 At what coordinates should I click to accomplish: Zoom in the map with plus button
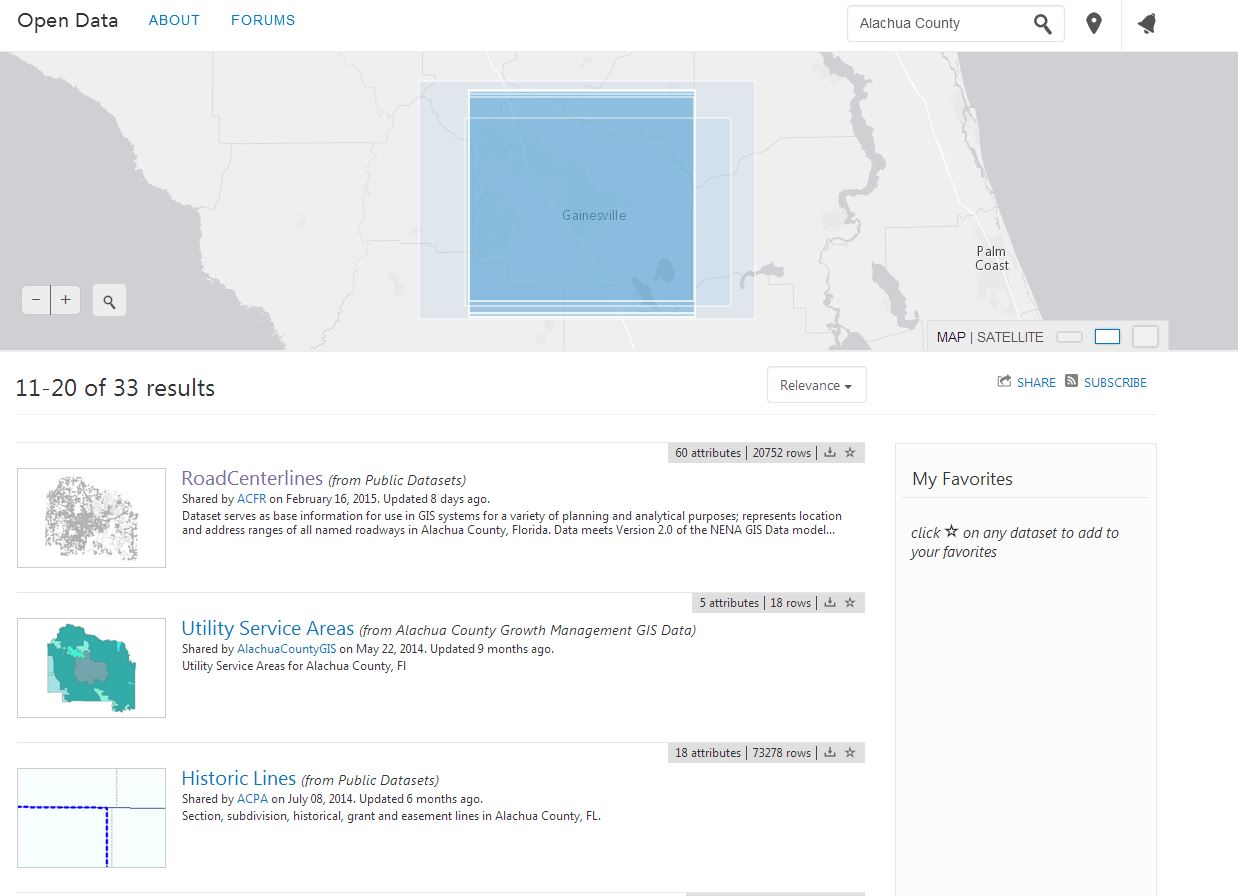coord(66,299)
